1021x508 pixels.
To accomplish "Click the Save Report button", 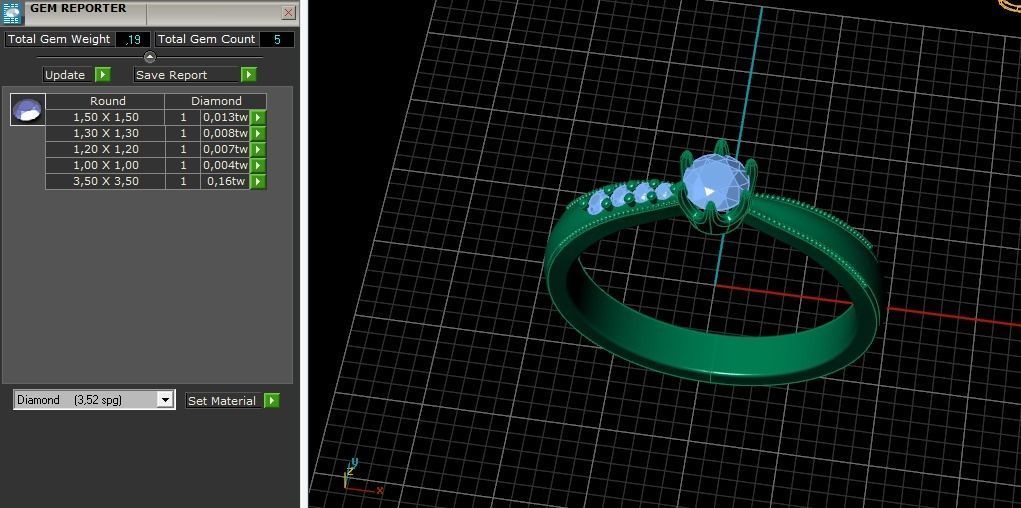I will 187,75.
